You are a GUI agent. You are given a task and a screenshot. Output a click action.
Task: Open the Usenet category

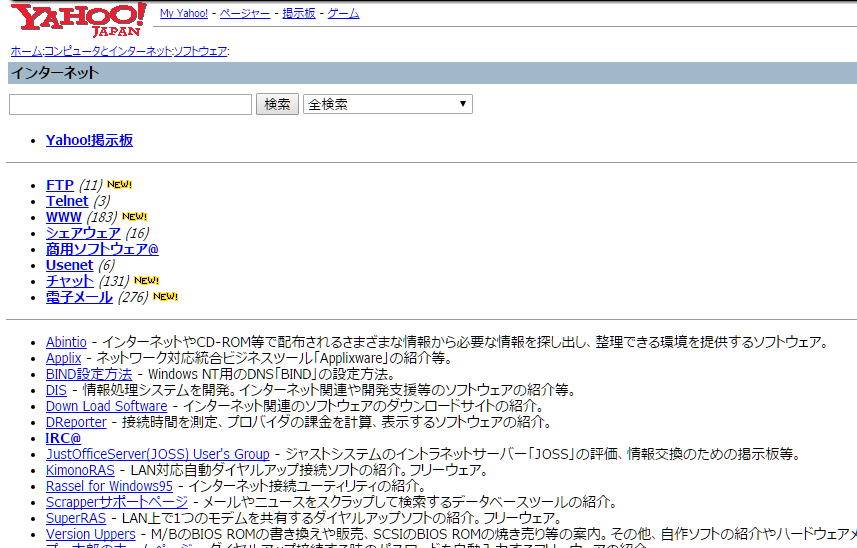69,265
